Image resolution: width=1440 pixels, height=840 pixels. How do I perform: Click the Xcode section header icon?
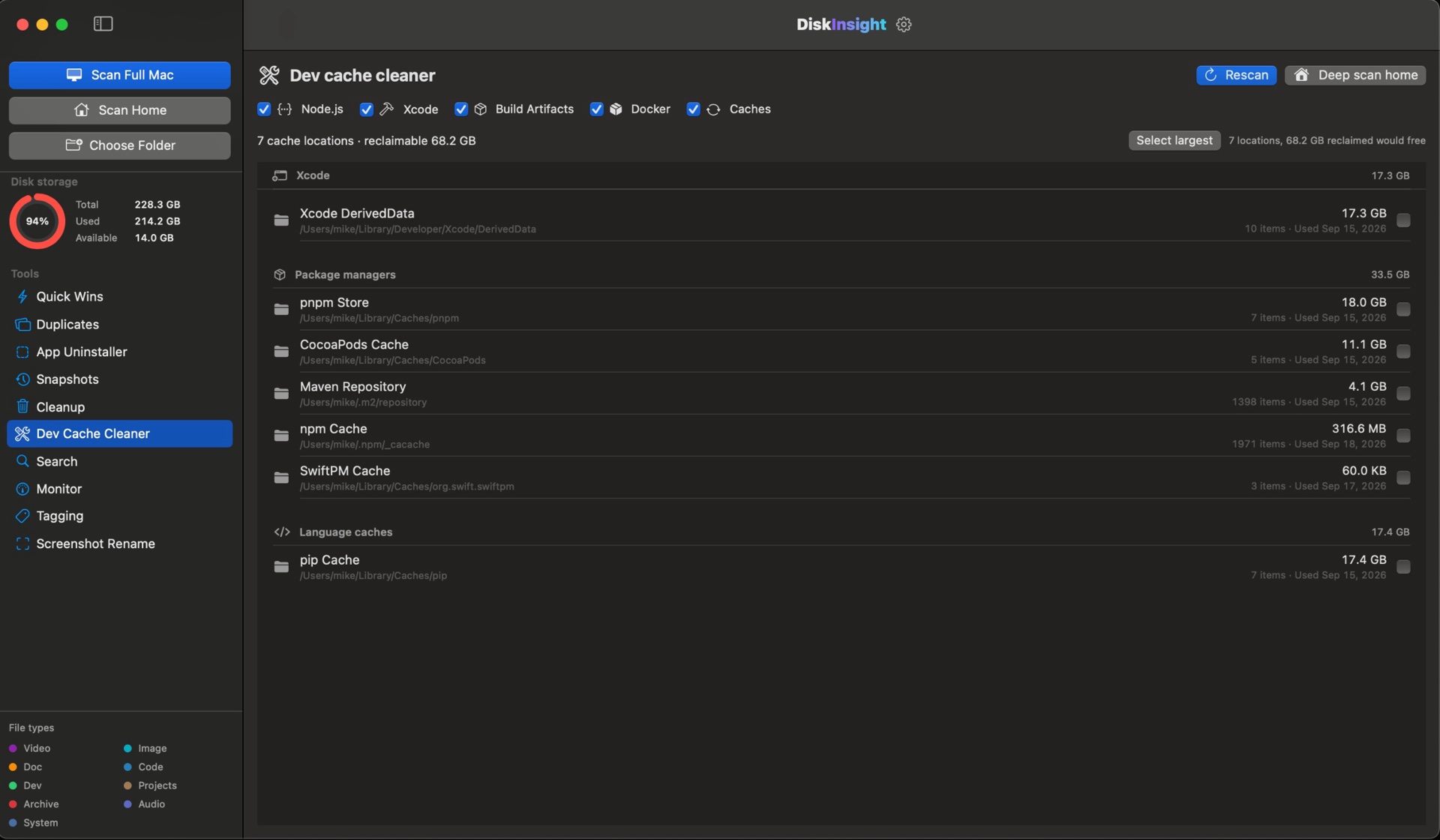[x=280, y=175]
